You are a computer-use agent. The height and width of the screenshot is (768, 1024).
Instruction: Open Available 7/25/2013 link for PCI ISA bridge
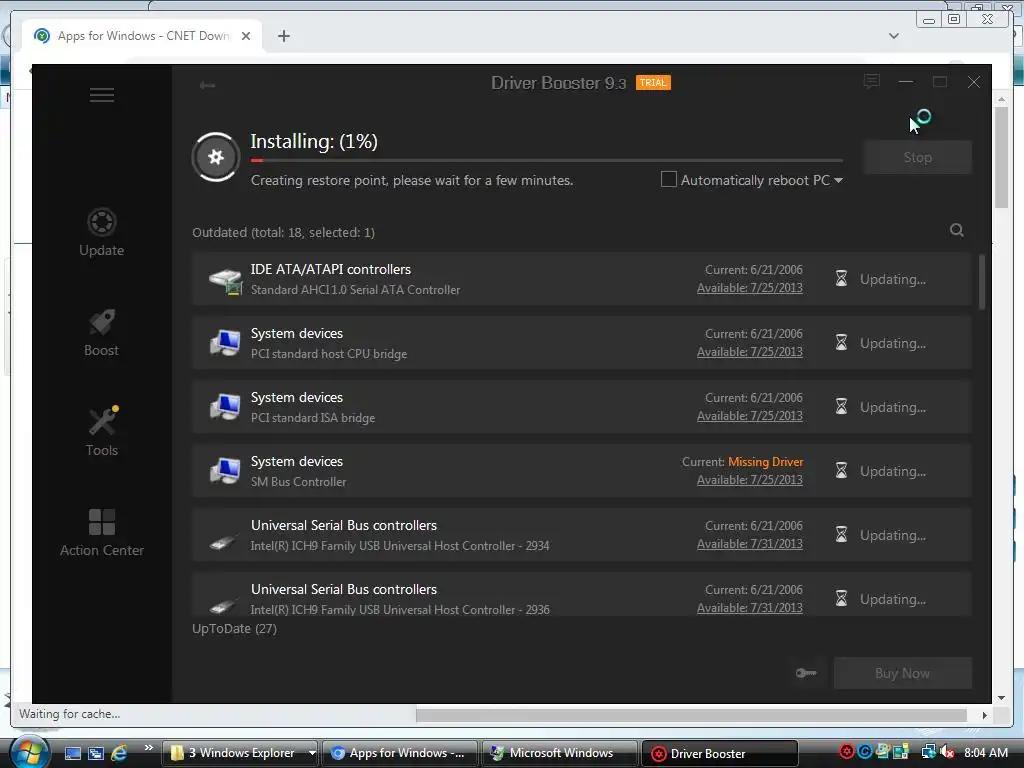click(750, 416)
